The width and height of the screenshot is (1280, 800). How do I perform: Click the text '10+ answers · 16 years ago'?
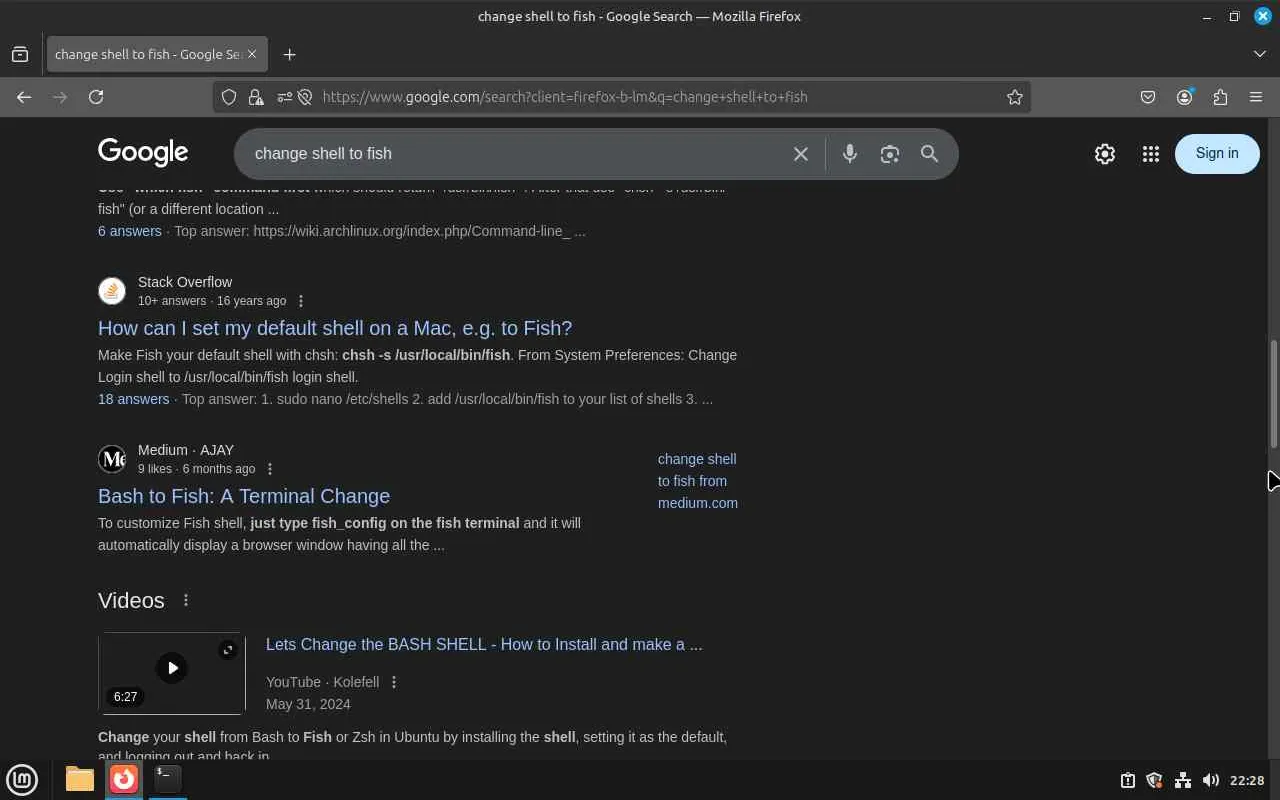[x=212, y=301]
